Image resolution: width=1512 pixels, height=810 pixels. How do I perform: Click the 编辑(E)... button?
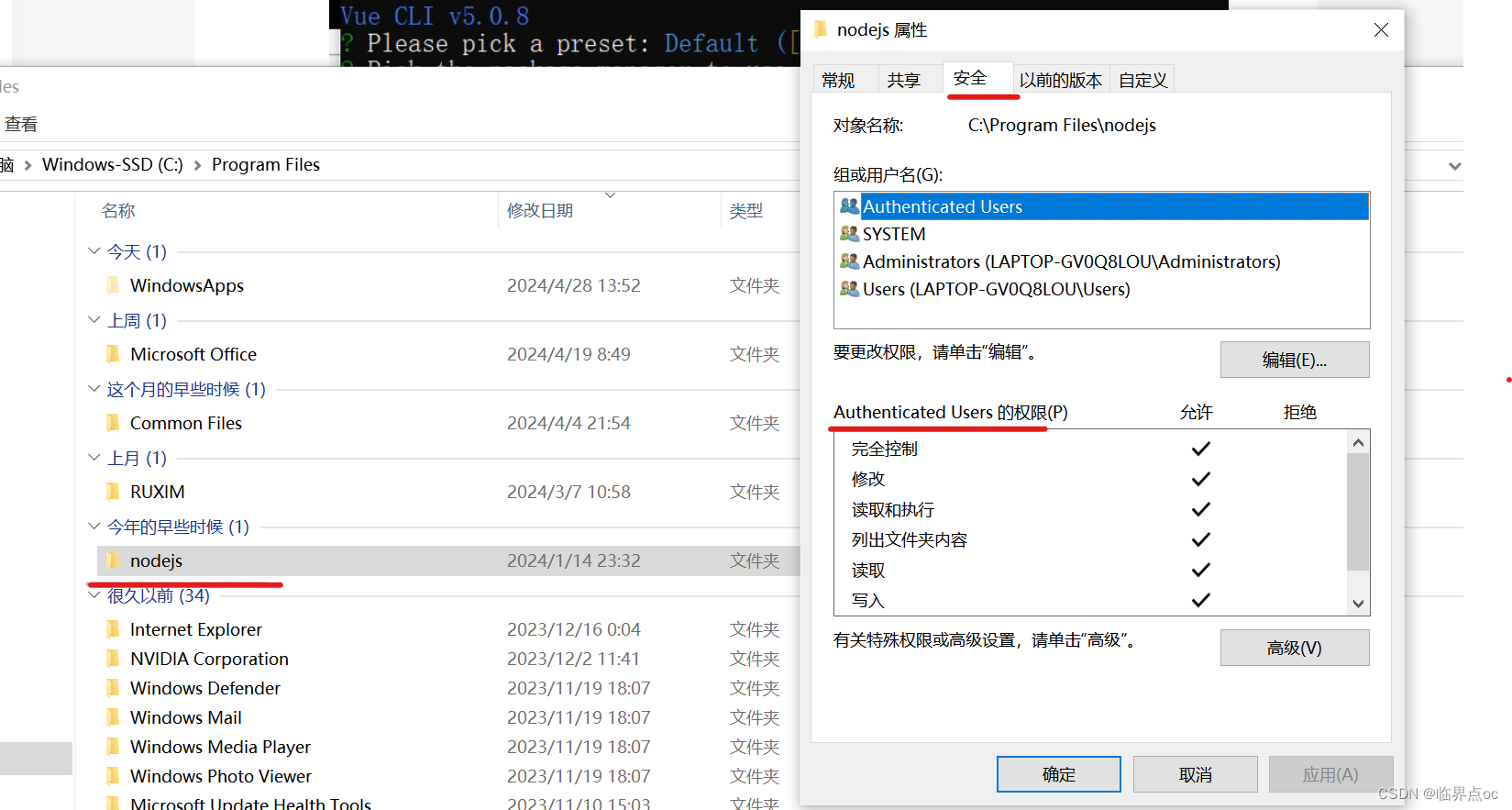pyautogui.click(x=1295, y=360)
